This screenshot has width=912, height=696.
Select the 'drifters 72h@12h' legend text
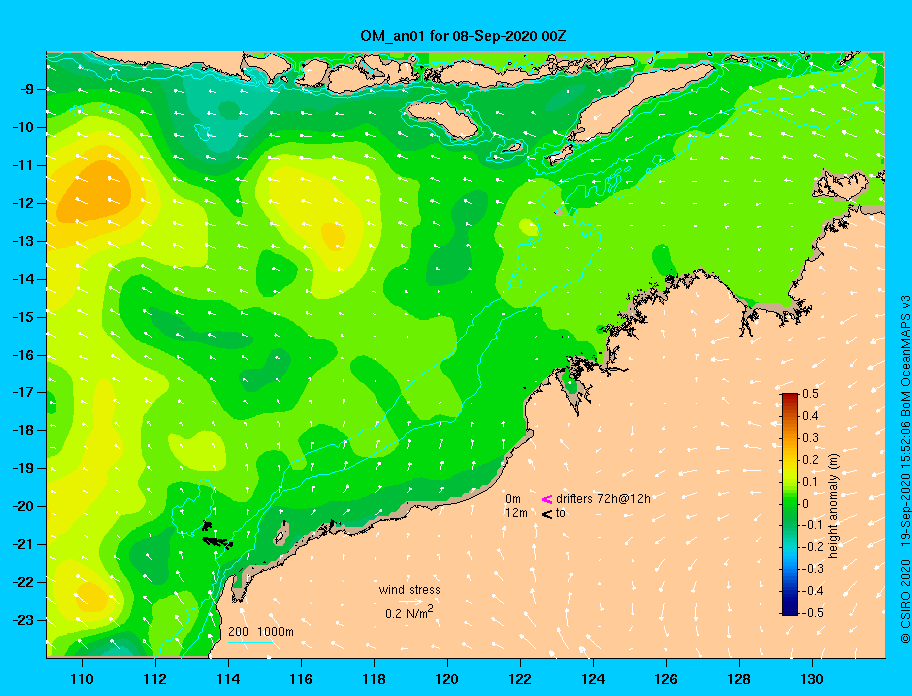603,499
